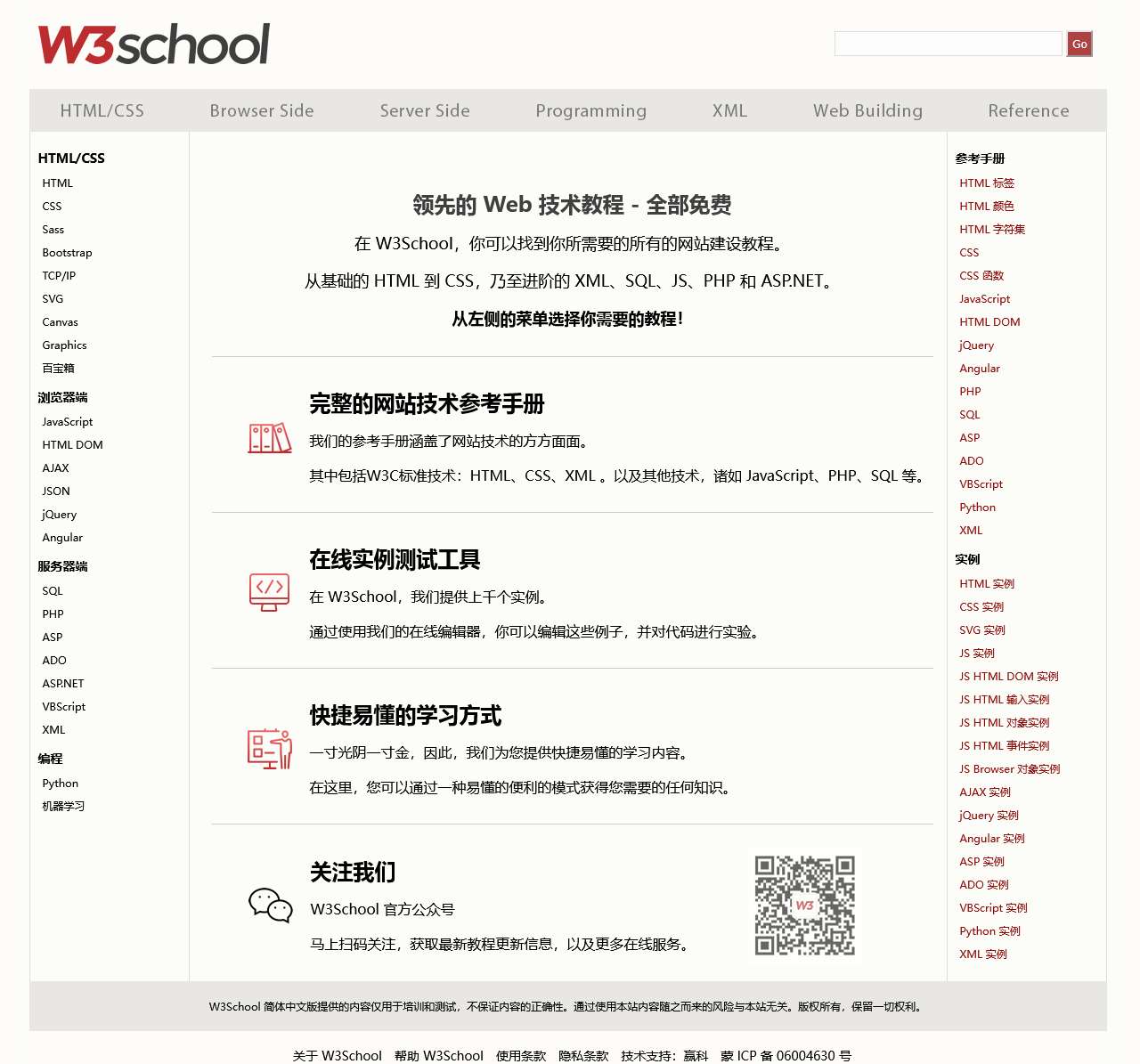Click the online editor monitor icon
The image size is (1140, 1064).
pyautogui.click(x=269, y=592)
